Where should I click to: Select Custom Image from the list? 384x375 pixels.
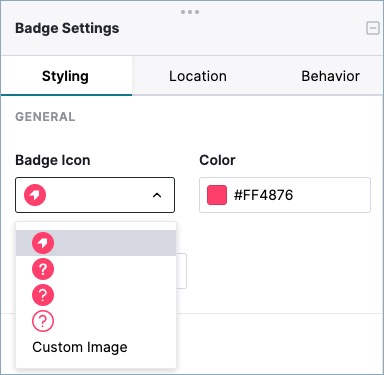pyautogui.click(x=80, y=347)
